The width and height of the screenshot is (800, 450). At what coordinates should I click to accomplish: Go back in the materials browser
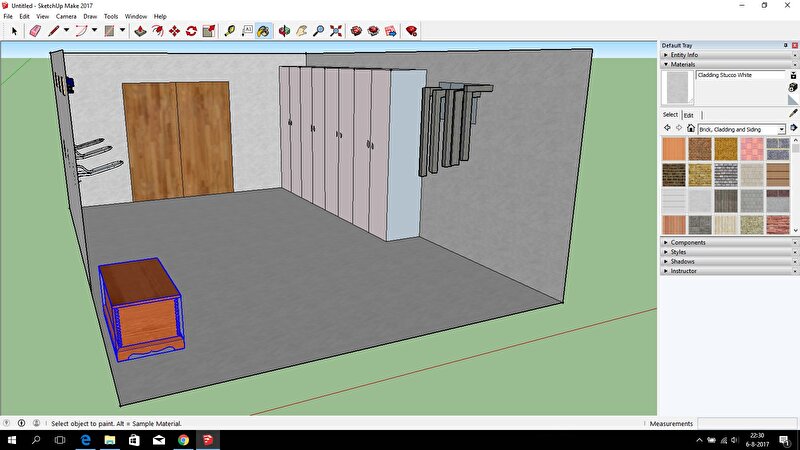667,128
